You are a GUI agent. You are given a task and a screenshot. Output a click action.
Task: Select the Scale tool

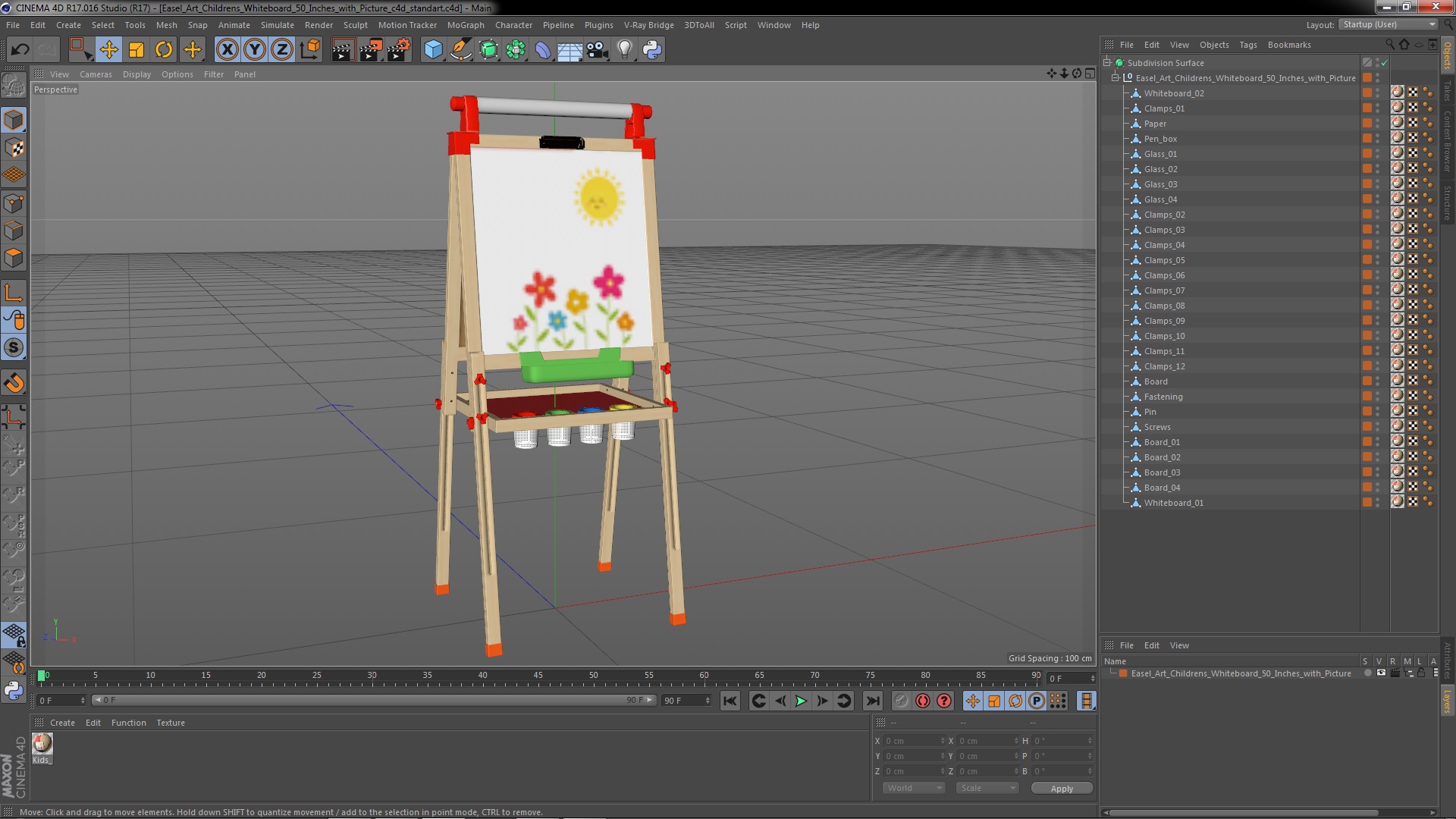click(136, 50)
